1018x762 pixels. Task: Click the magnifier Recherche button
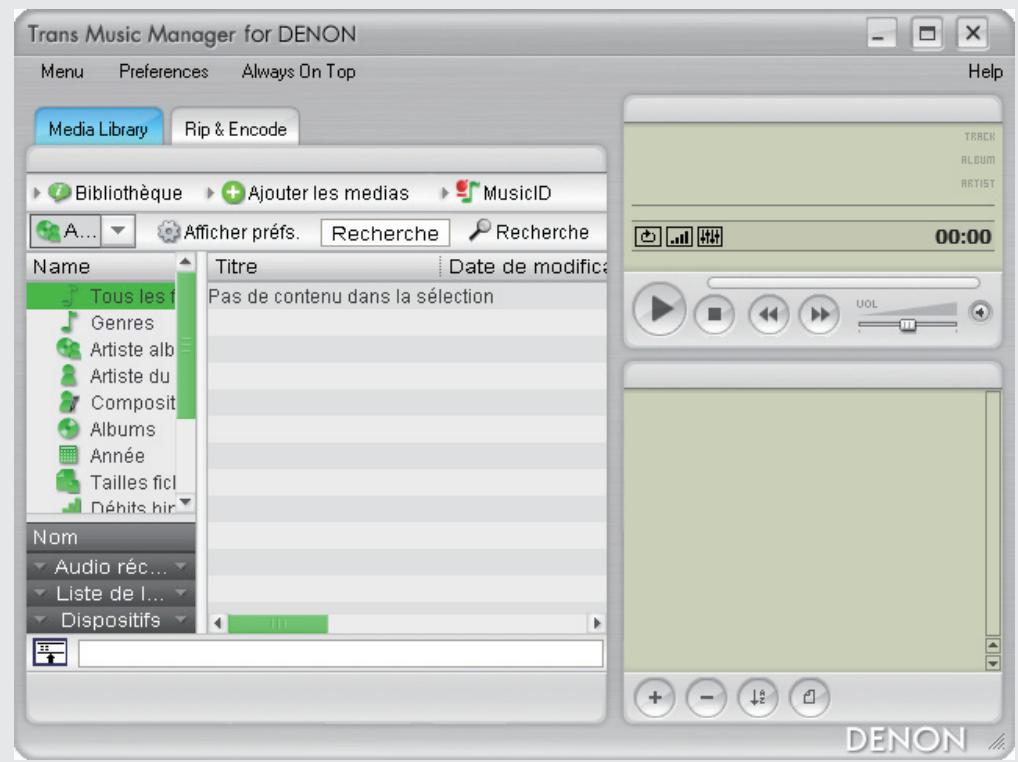(528, 231)
